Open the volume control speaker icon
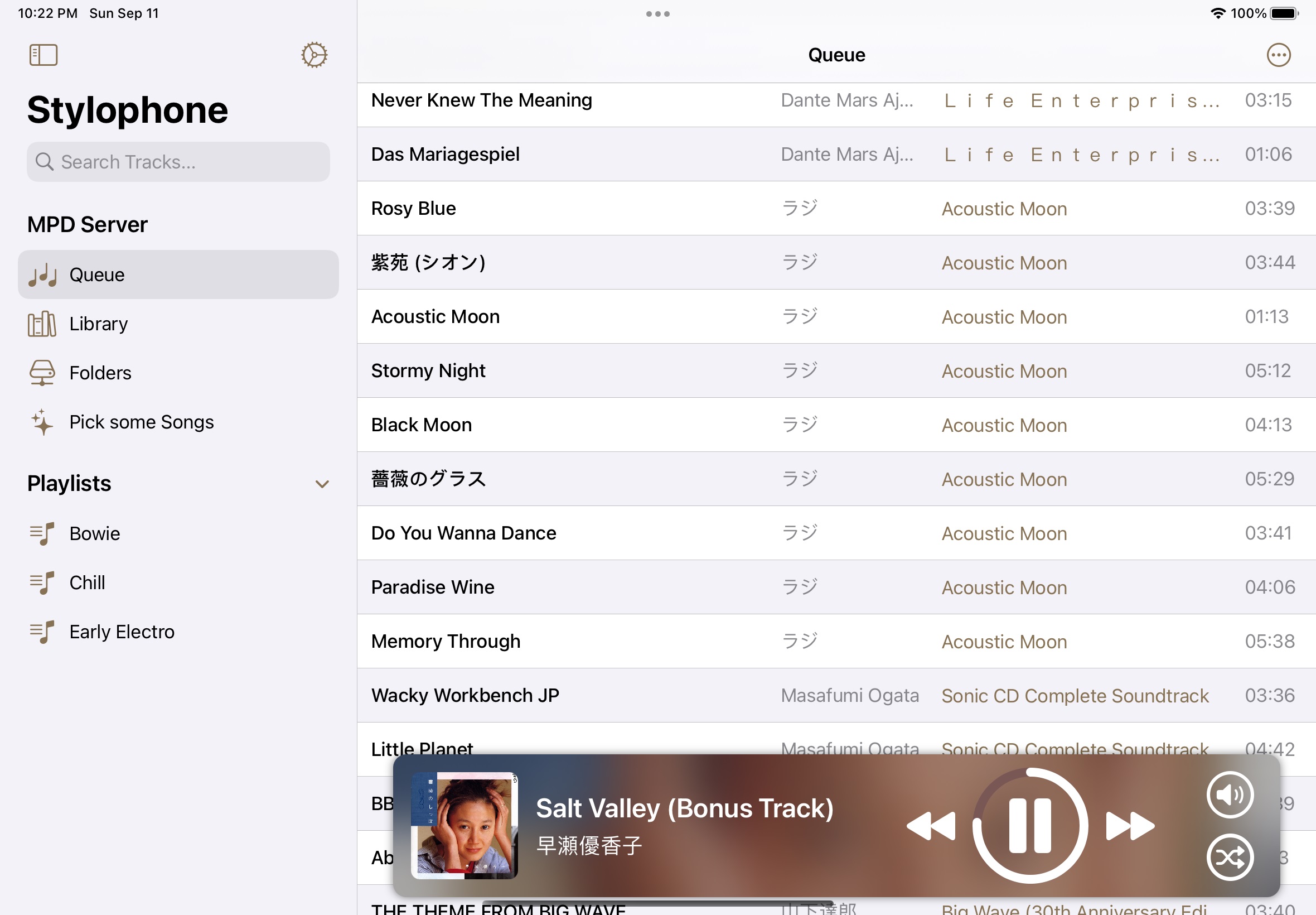The width and height of the screenshot is (1316, 915). click(x=1230, y=794)
